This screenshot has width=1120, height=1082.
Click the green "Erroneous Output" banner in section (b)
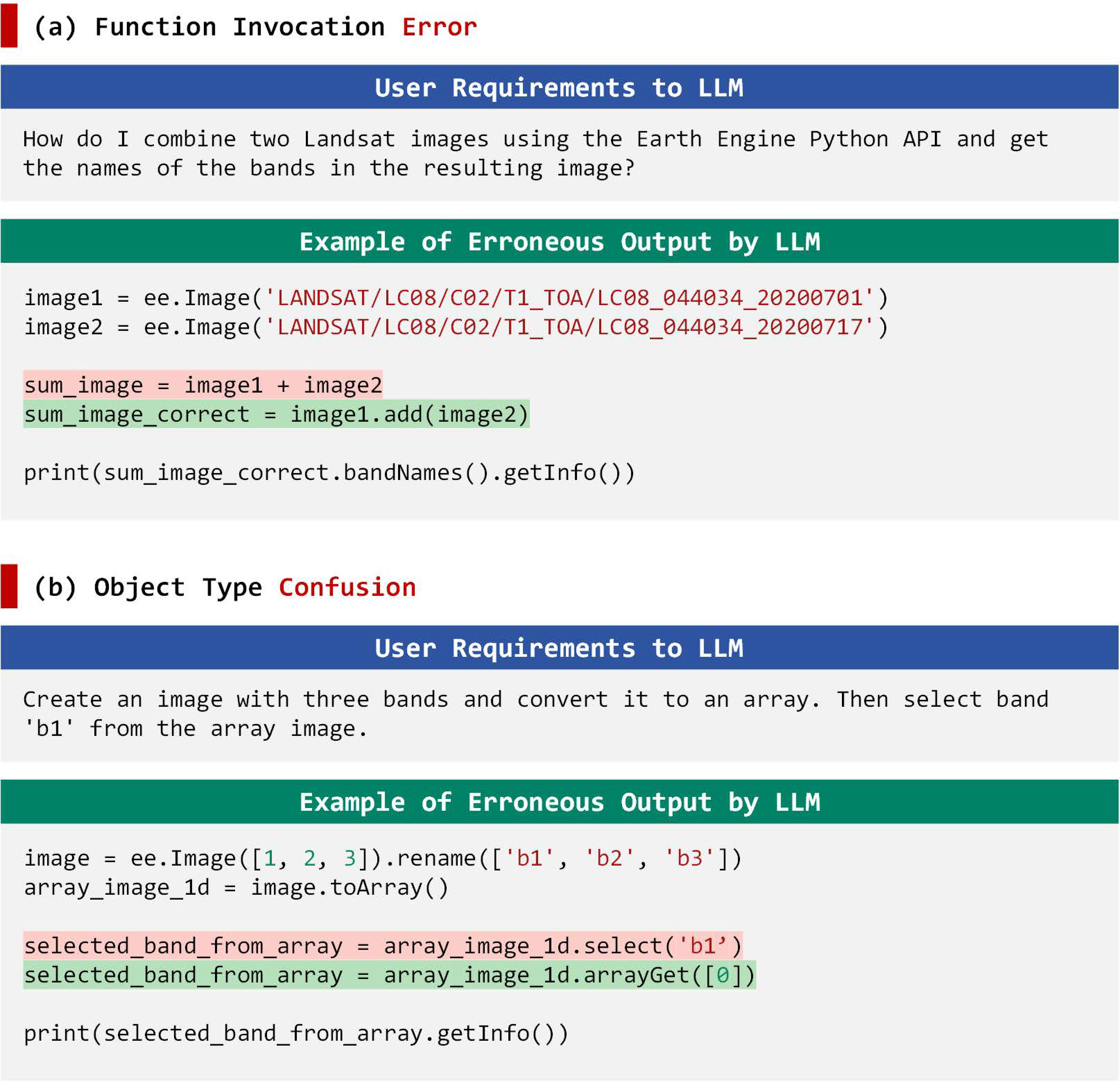pyautogui.click(x=559, y=802)
